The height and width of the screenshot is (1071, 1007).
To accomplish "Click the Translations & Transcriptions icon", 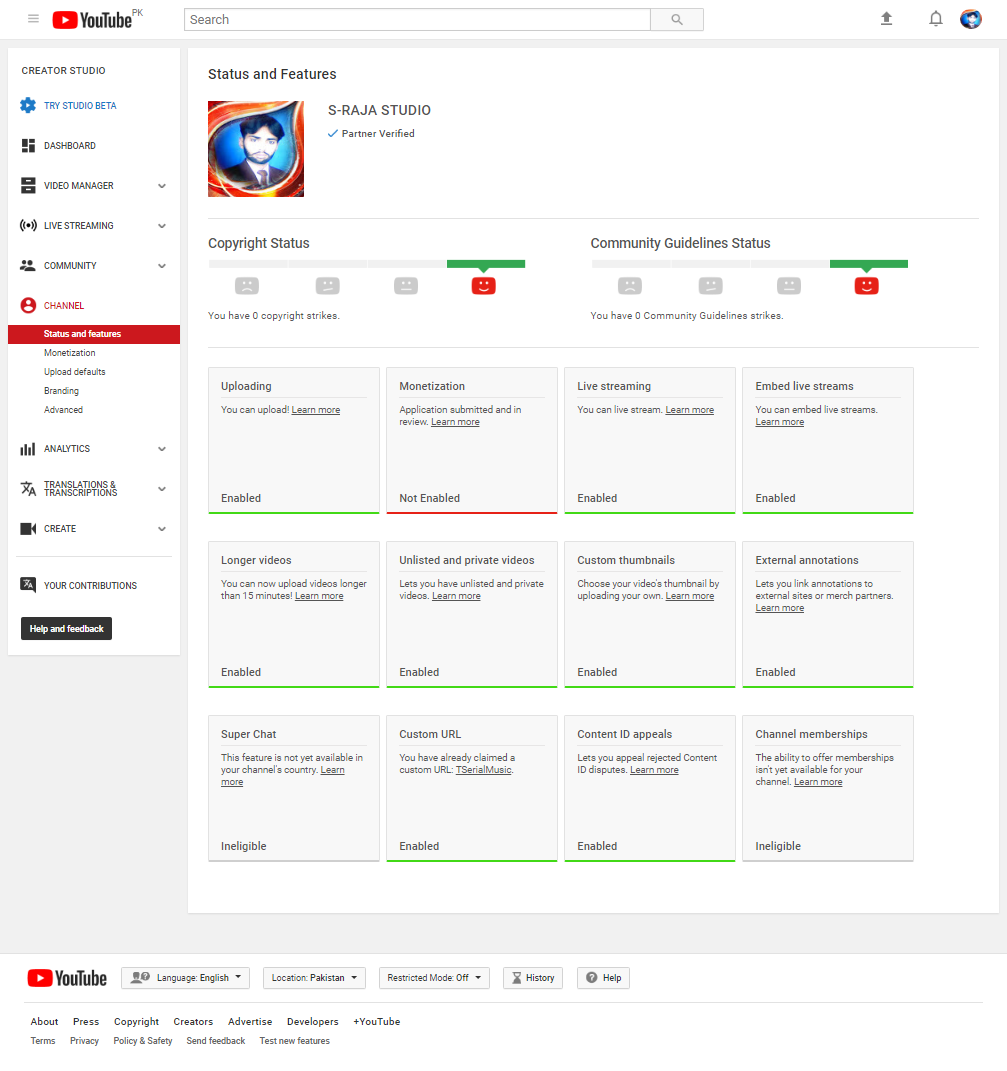I will click(28, 488).
